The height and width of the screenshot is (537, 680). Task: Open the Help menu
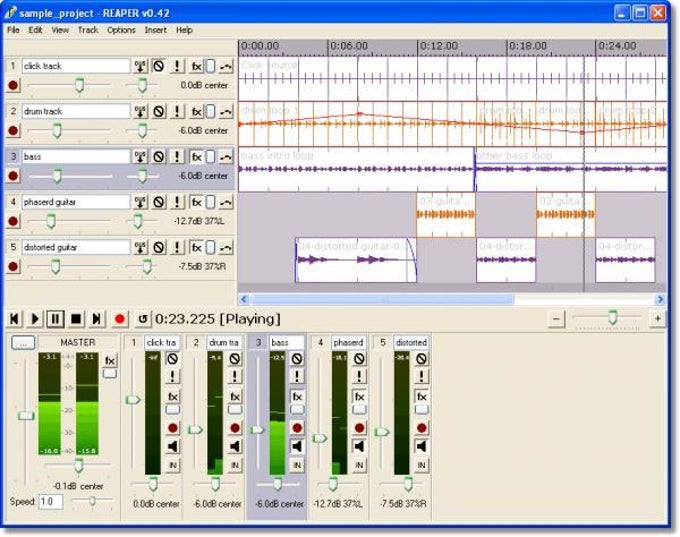click(184, 30)
